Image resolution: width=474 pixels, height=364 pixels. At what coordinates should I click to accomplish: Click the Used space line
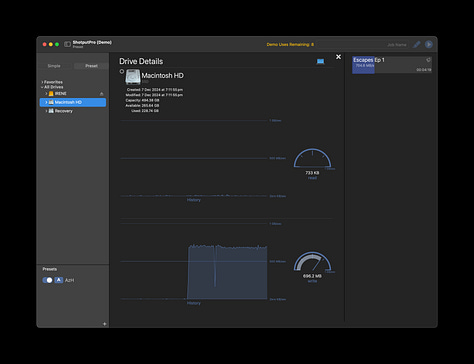[145, 111]
